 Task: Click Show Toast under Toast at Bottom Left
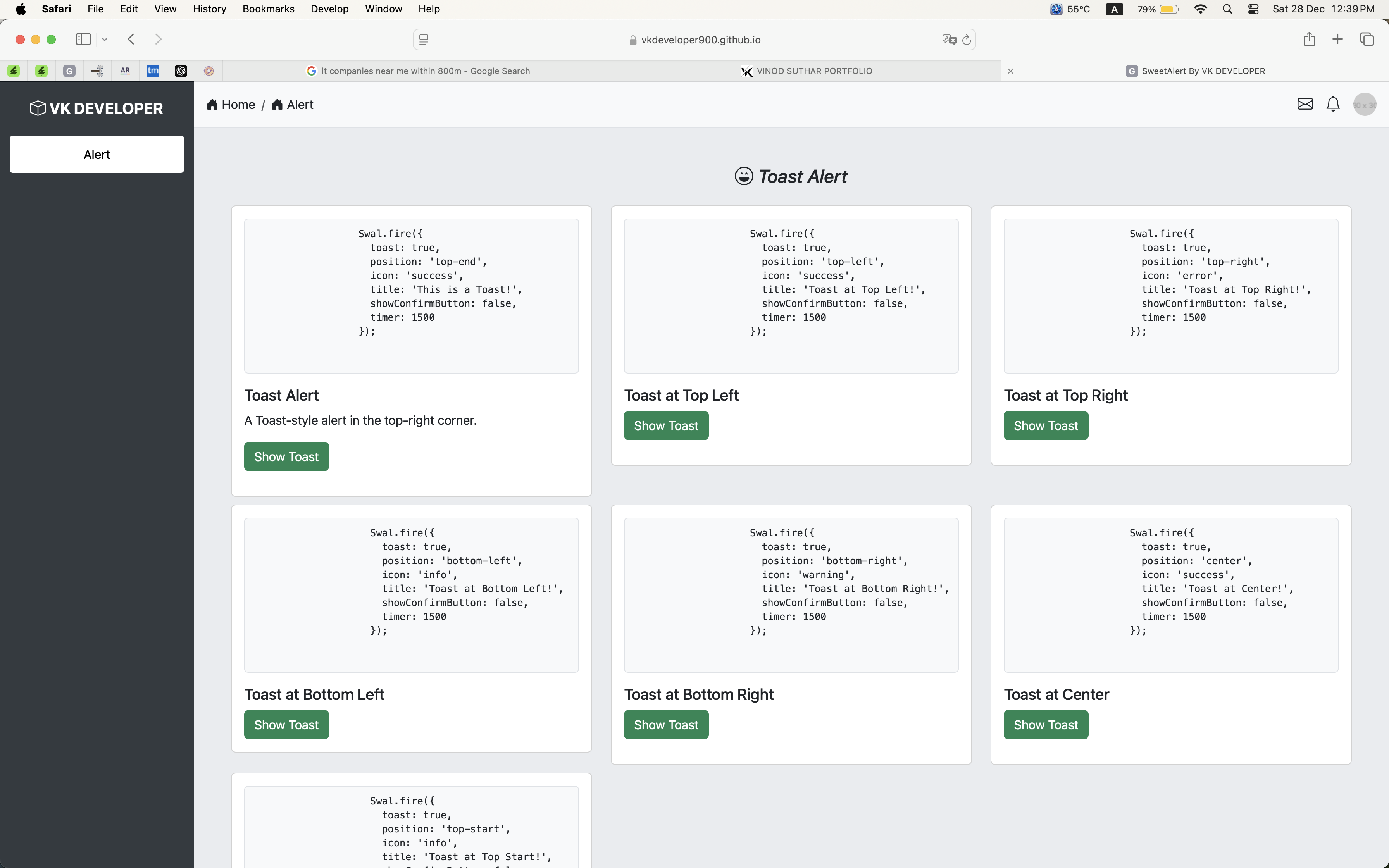click(286, 725)
